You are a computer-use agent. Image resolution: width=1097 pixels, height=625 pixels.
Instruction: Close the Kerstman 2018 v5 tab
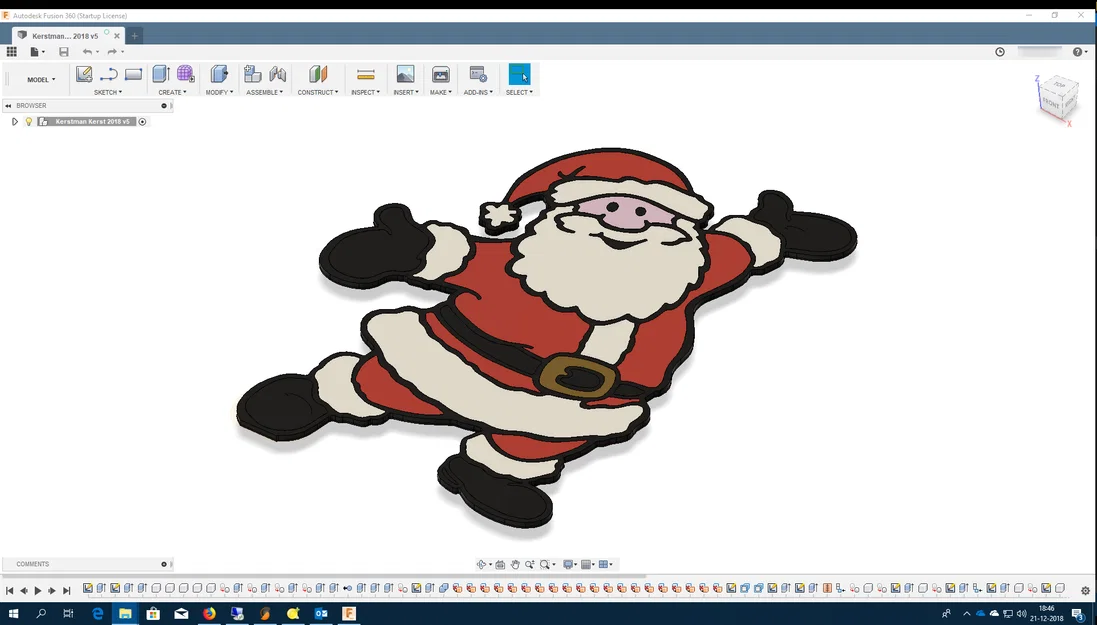(117, 36)
